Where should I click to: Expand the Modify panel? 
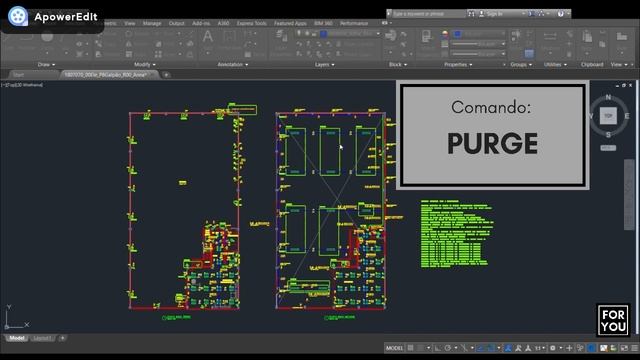point(144,64)
